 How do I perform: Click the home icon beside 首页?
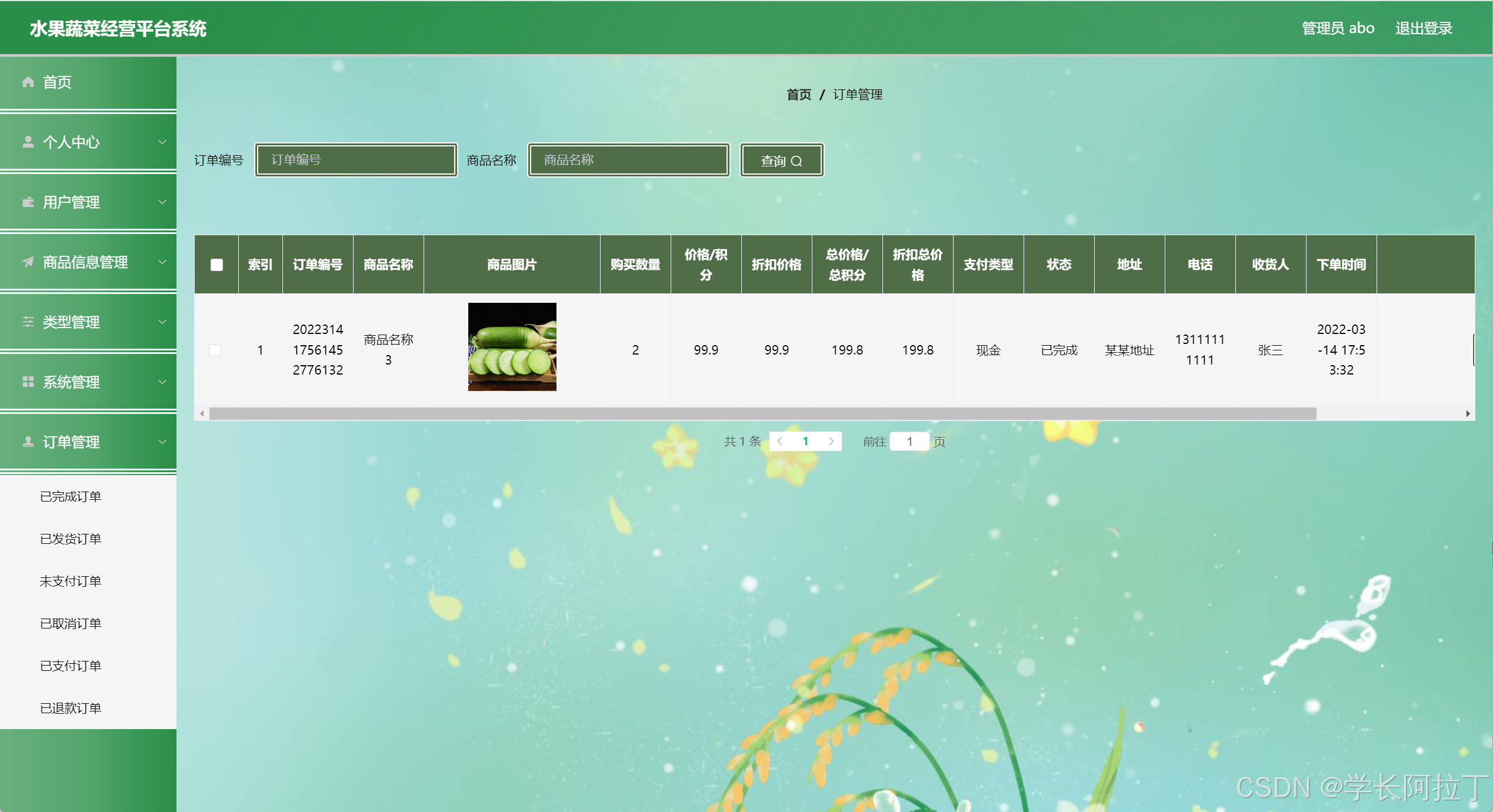[x=28, y=82]
